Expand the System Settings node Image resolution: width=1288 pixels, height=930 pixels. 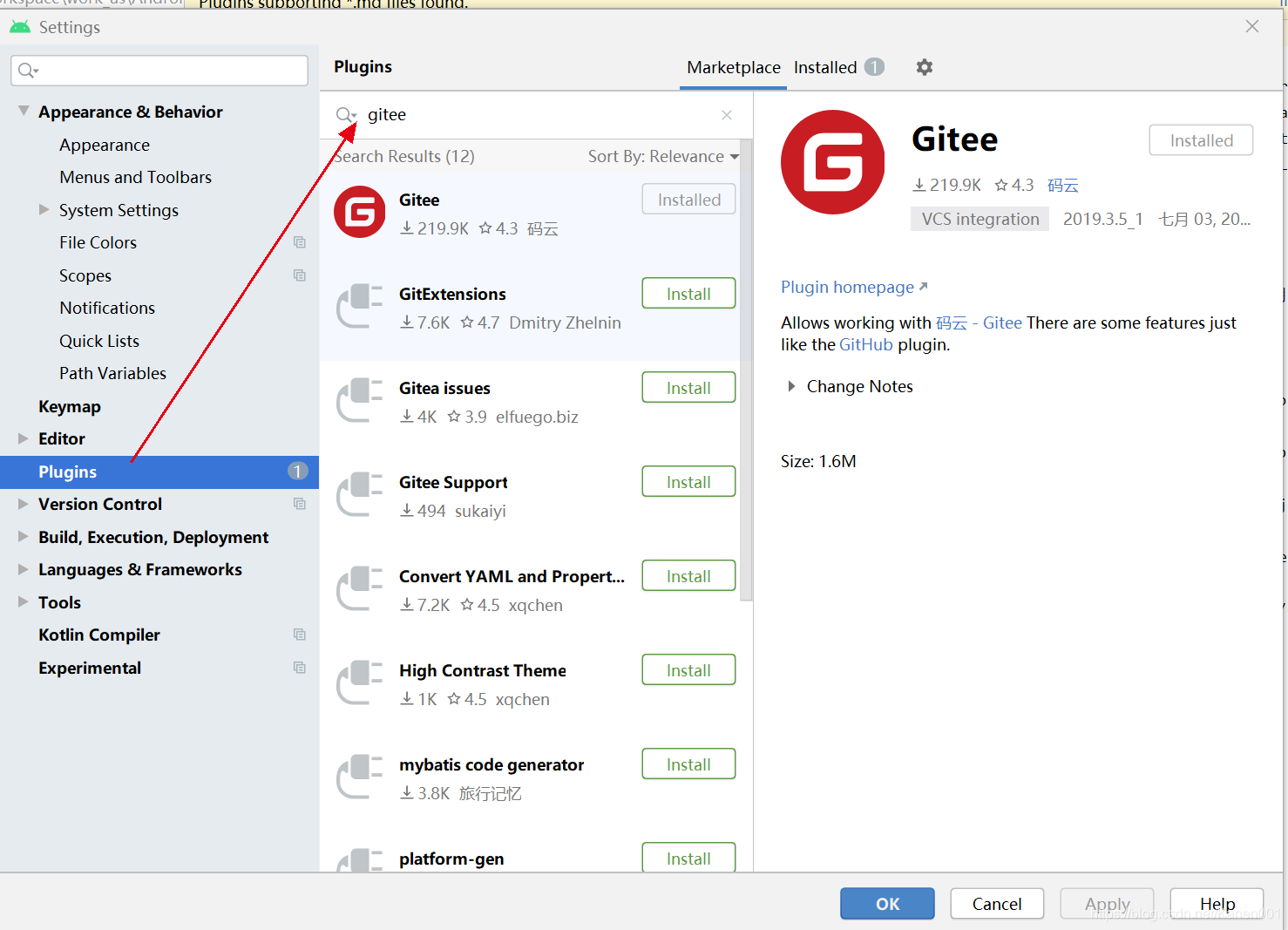(44, 209)
